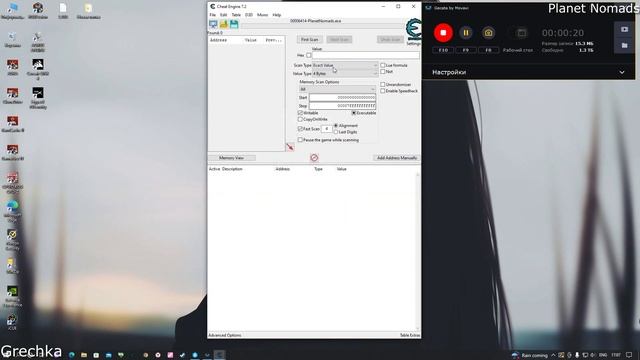Screen dimensions: 640x360
Task: Open Memory View
Action: pos(231,158)
